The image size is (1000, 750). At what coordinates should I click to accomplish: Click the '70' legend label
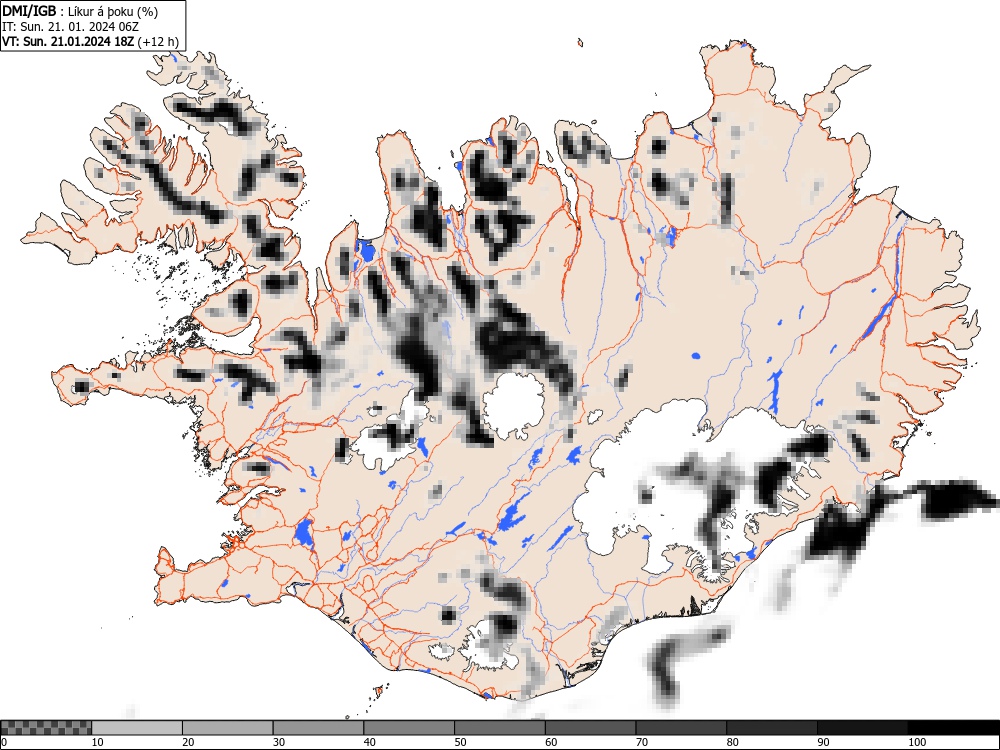tap(642, 742)
